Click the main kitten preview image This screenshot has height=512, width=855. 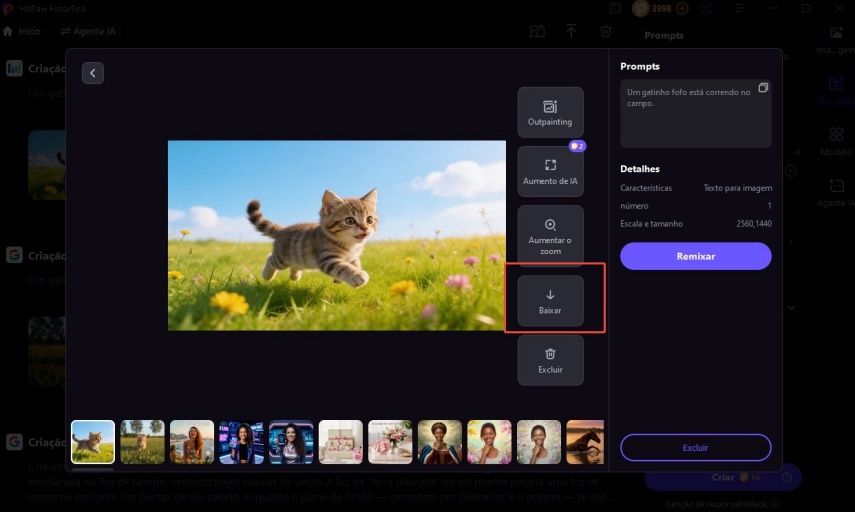(x=336, y=235)
